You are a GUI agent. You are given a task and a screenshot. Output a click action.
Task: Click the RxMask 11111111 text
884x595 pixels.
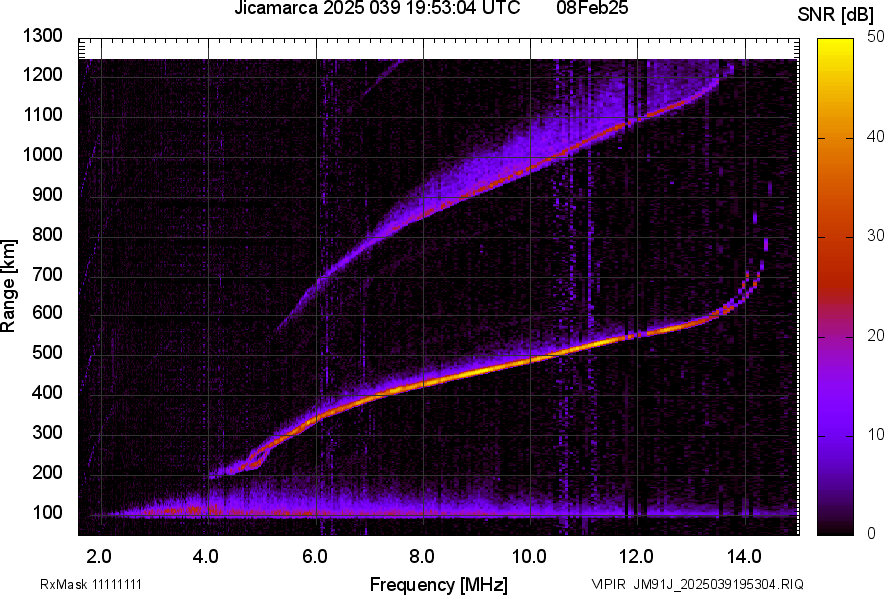[x=91, y=584]
